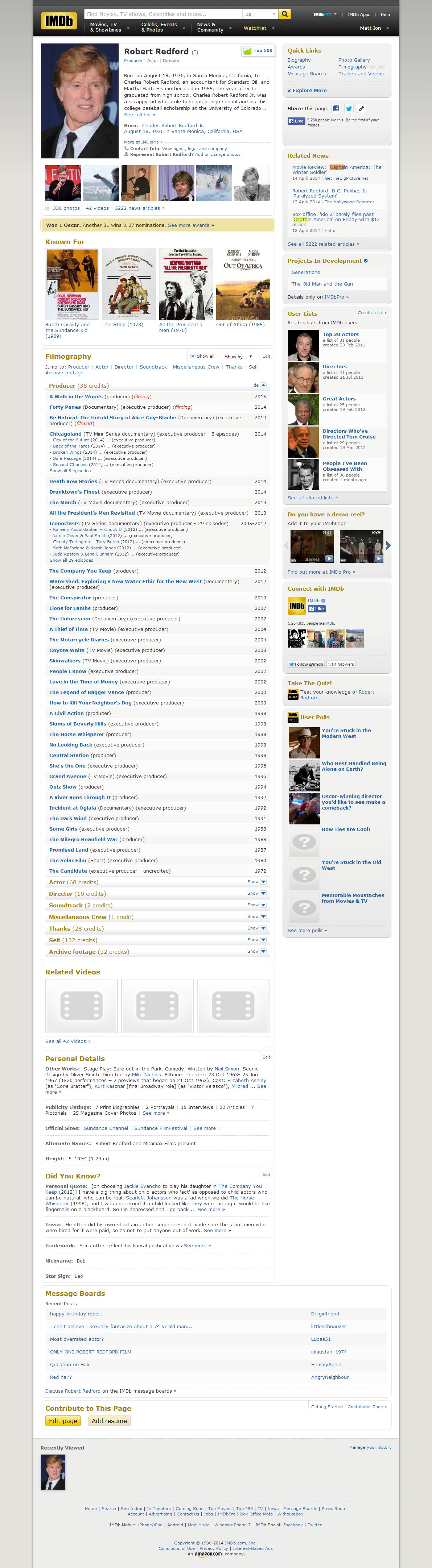Jump to Soundtrack in Filmography
This screenshot has height=1568, width=432.
click(153, 367)
